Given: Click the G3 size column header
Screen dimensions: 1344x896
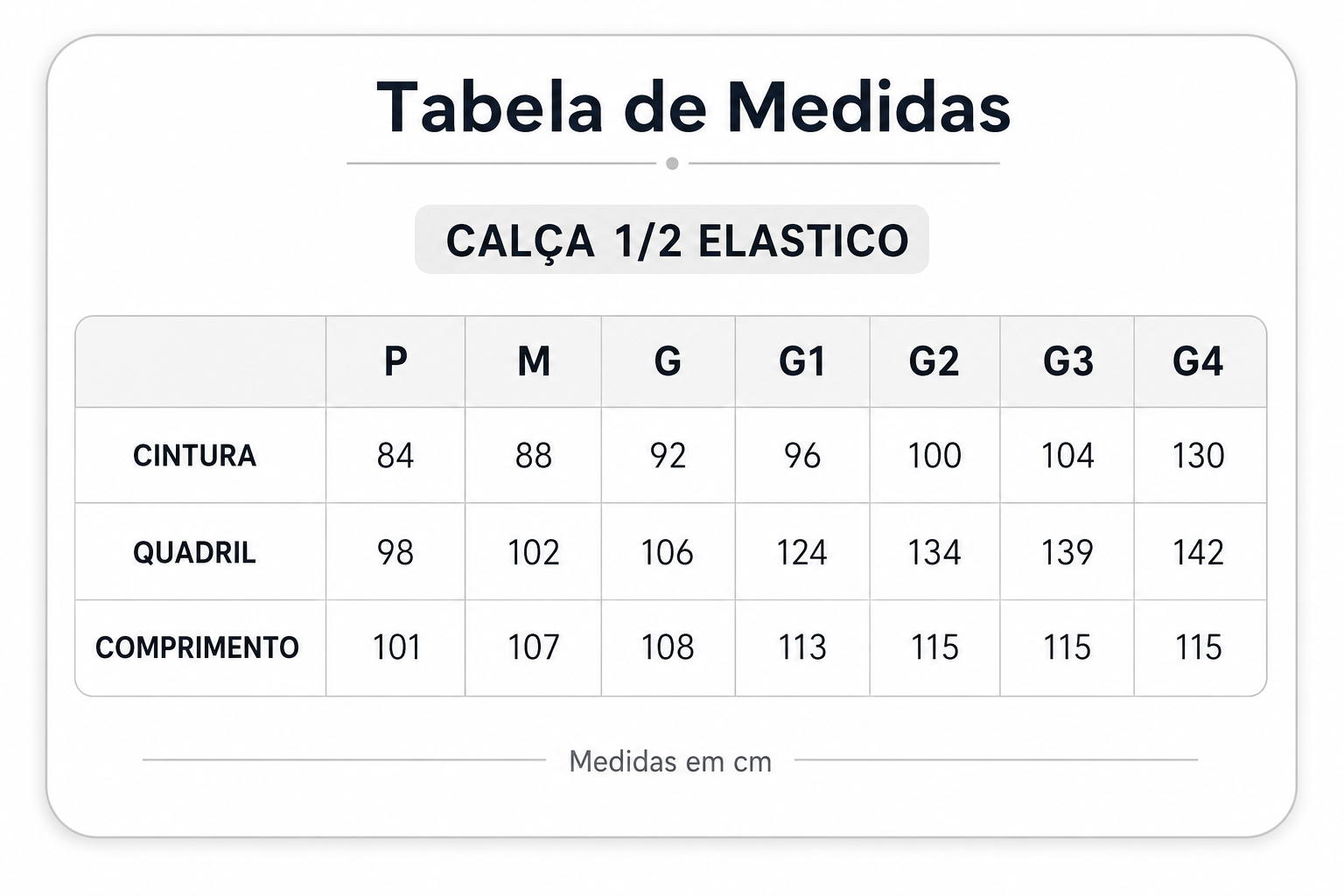Looking at the screenshot, I should [x=1068, y=361].
